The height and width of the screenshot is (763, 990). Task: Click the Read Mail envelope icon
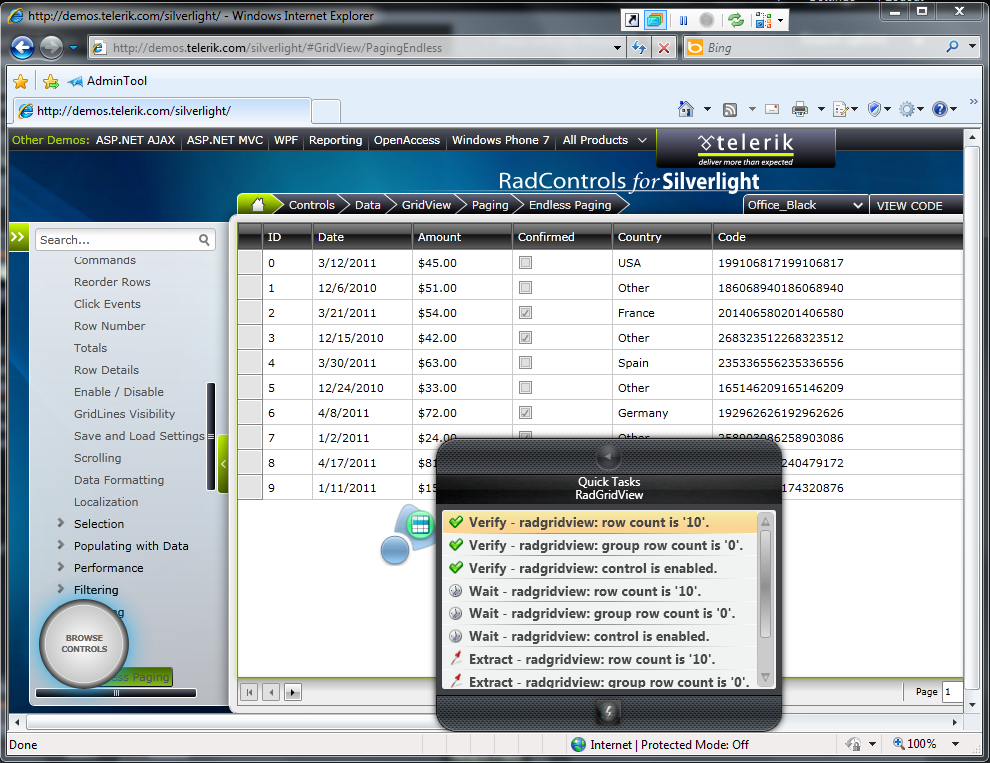[x=772, y=109]
